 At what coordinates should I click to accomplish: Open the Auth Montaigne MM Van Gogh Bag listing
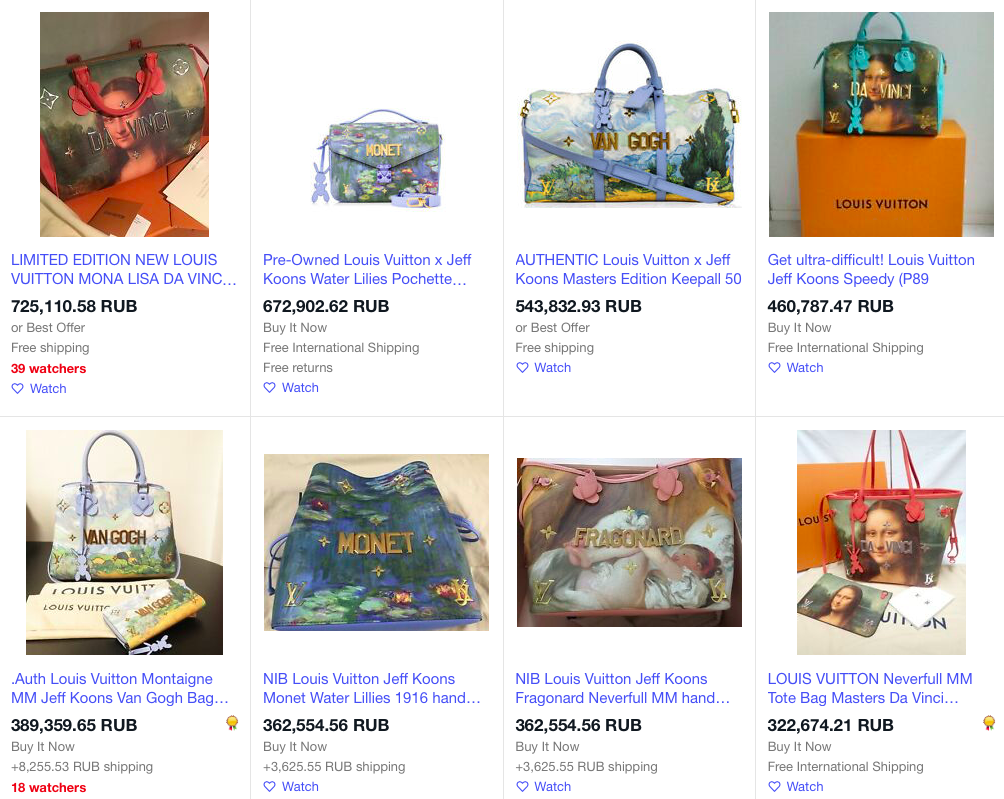point(120,688)
